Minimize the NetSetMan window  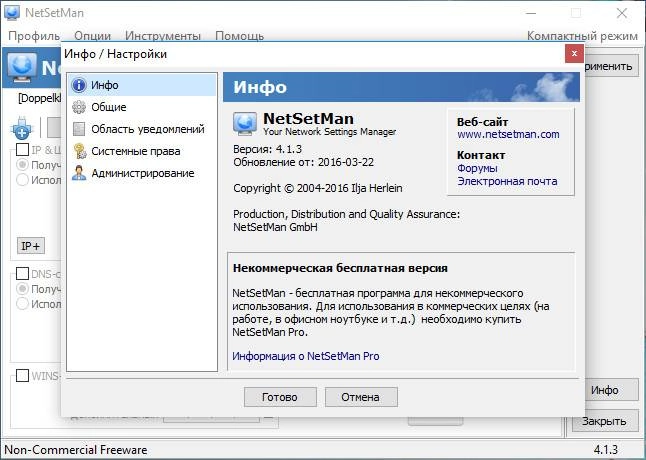(x=531, y=13)
